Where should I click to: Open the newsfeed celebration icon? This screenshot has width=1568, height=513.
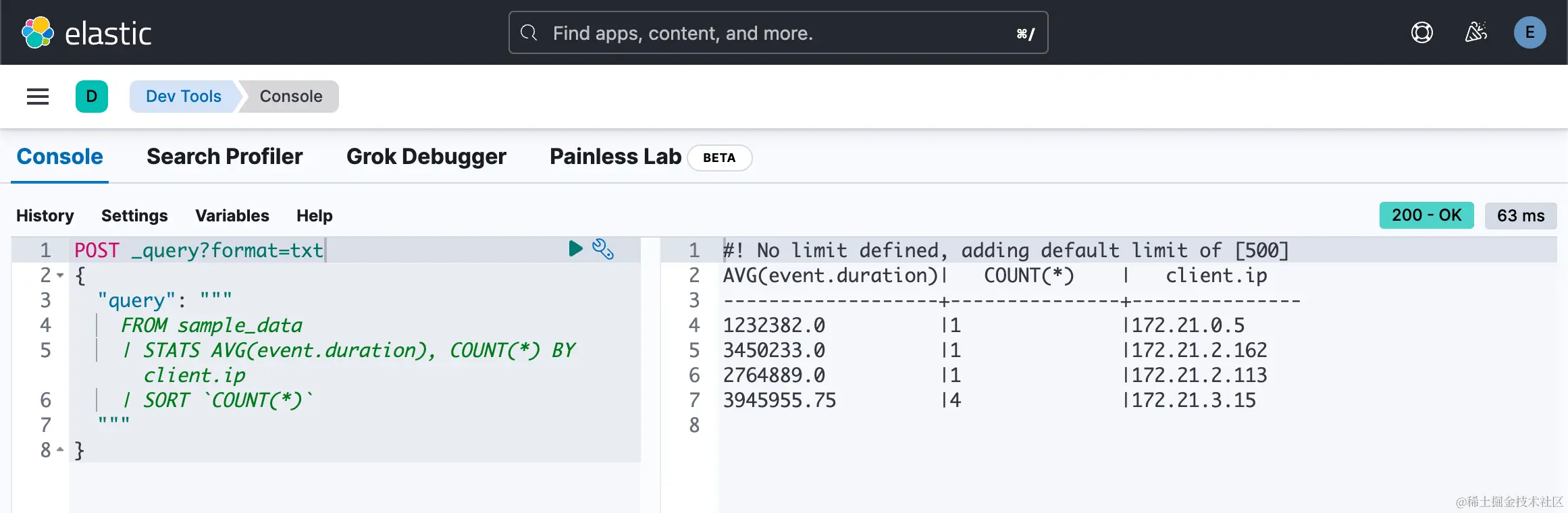pyautogui.click(x=1475, y=32)
